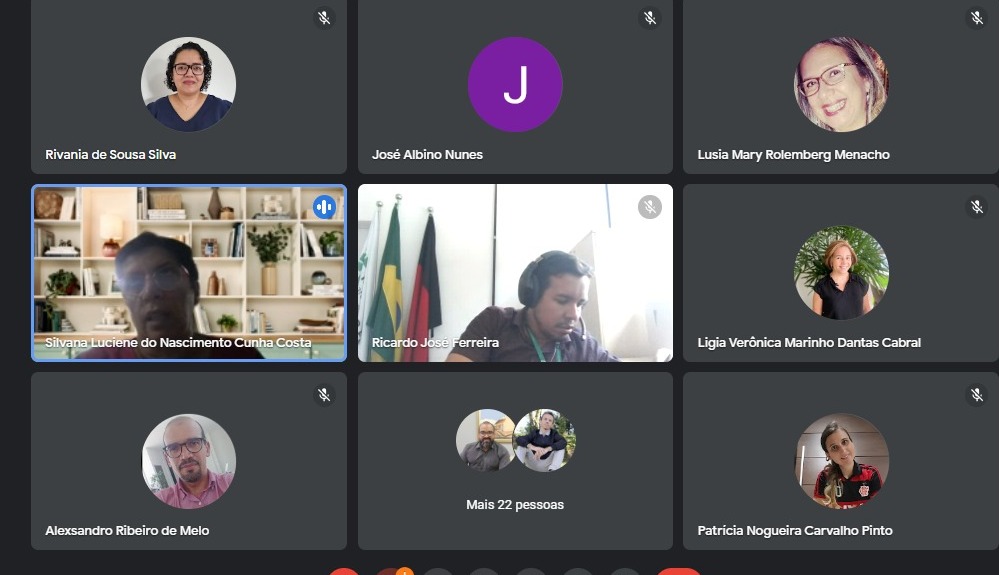
Task: Select Patrícia Nogueira Carvalho Pinto's profile photo
Action: 841,461
